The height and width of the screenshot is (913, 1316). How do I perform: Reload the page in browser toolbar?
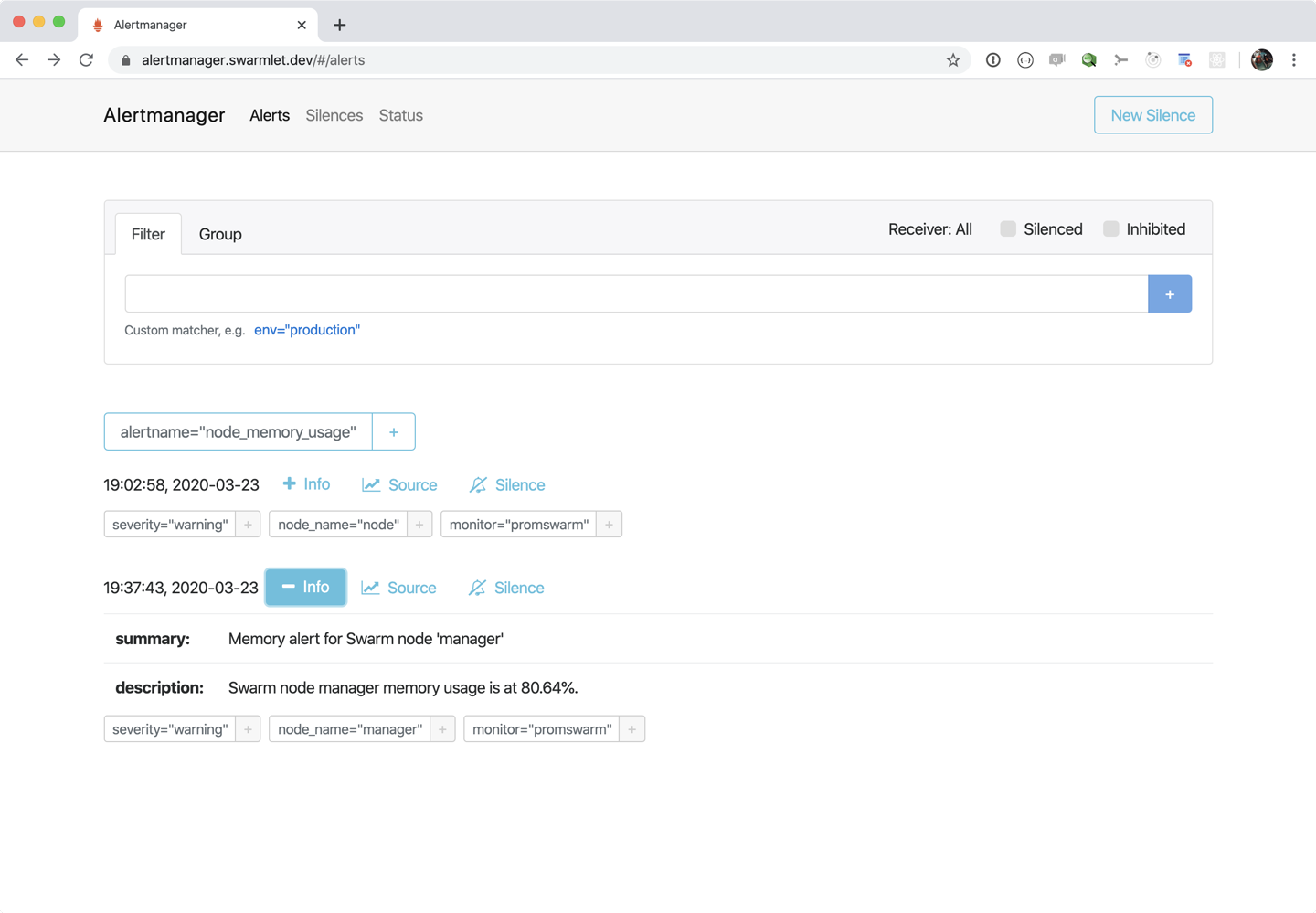[x=86, y=60]
